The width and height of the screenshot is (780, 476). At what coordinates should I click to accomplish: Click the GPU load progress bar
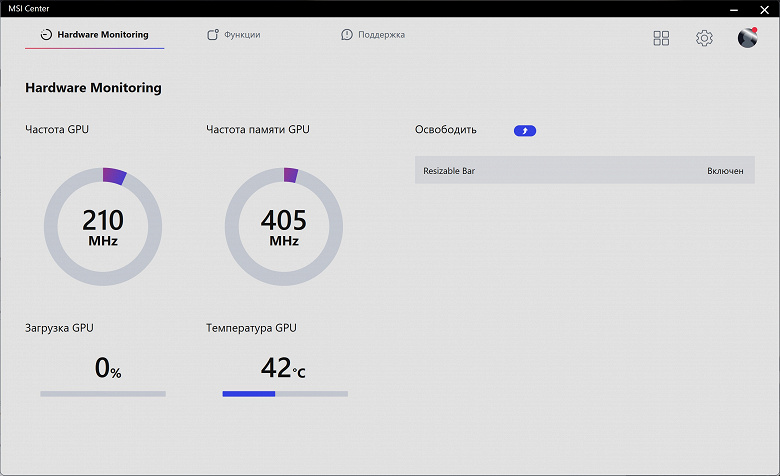pos(103,394)
